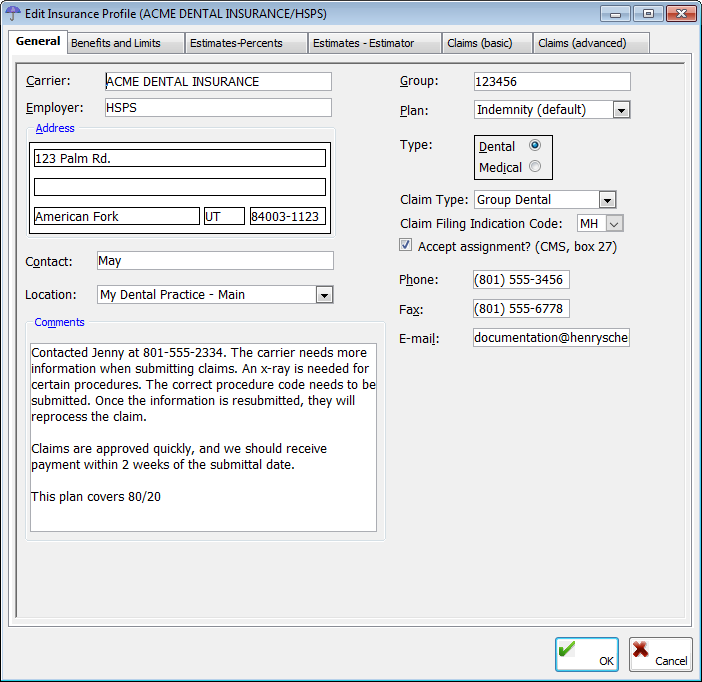Click the E-mail address field
Screen dimensions: 702x682
[551, 338]
